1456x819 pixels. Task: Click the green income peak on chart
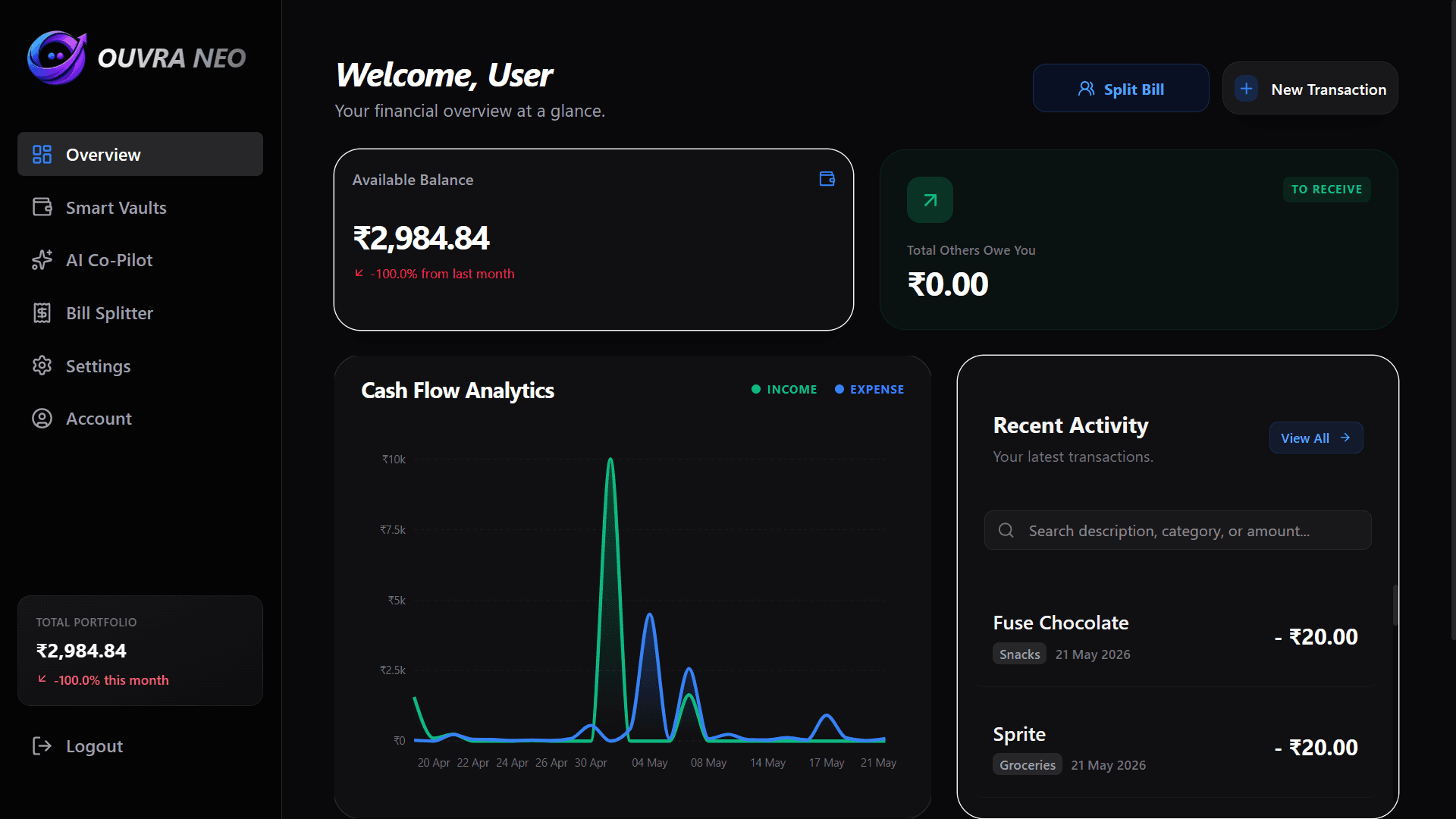tap(610, 461)
